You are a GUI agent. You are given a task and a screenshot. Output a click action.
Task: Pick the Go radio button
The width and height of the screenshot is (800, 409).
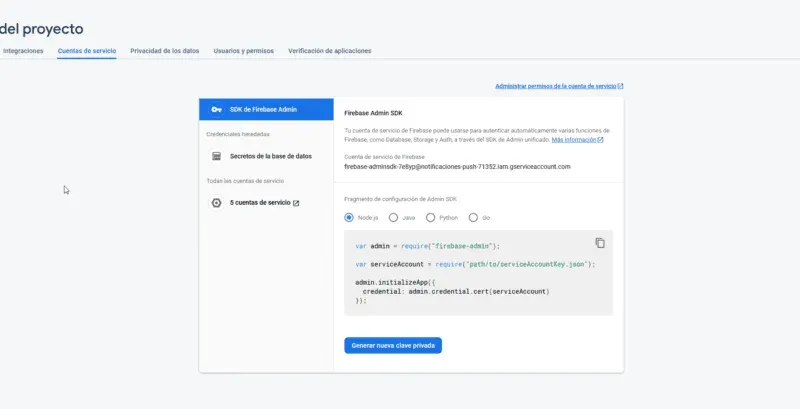tap(473, 217)
